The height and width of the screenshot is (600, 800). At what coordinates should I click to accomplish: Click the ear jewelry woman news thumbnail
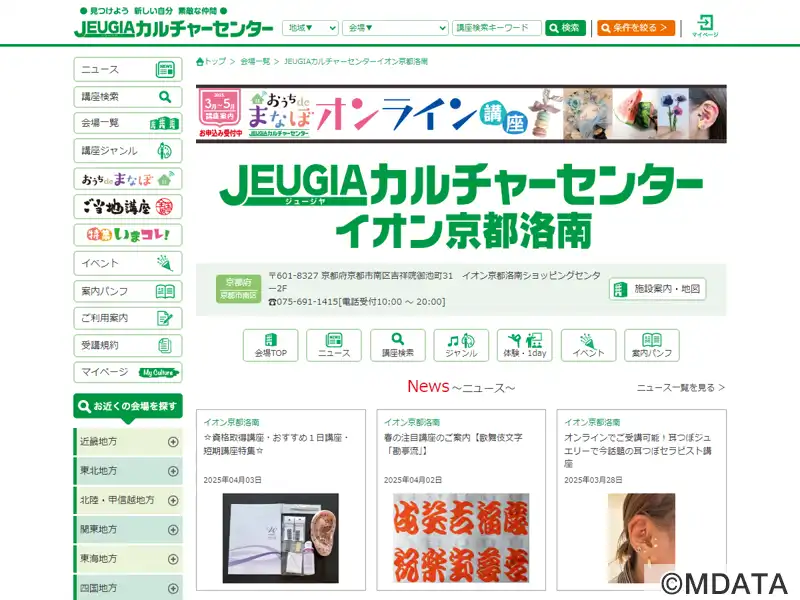641,538
